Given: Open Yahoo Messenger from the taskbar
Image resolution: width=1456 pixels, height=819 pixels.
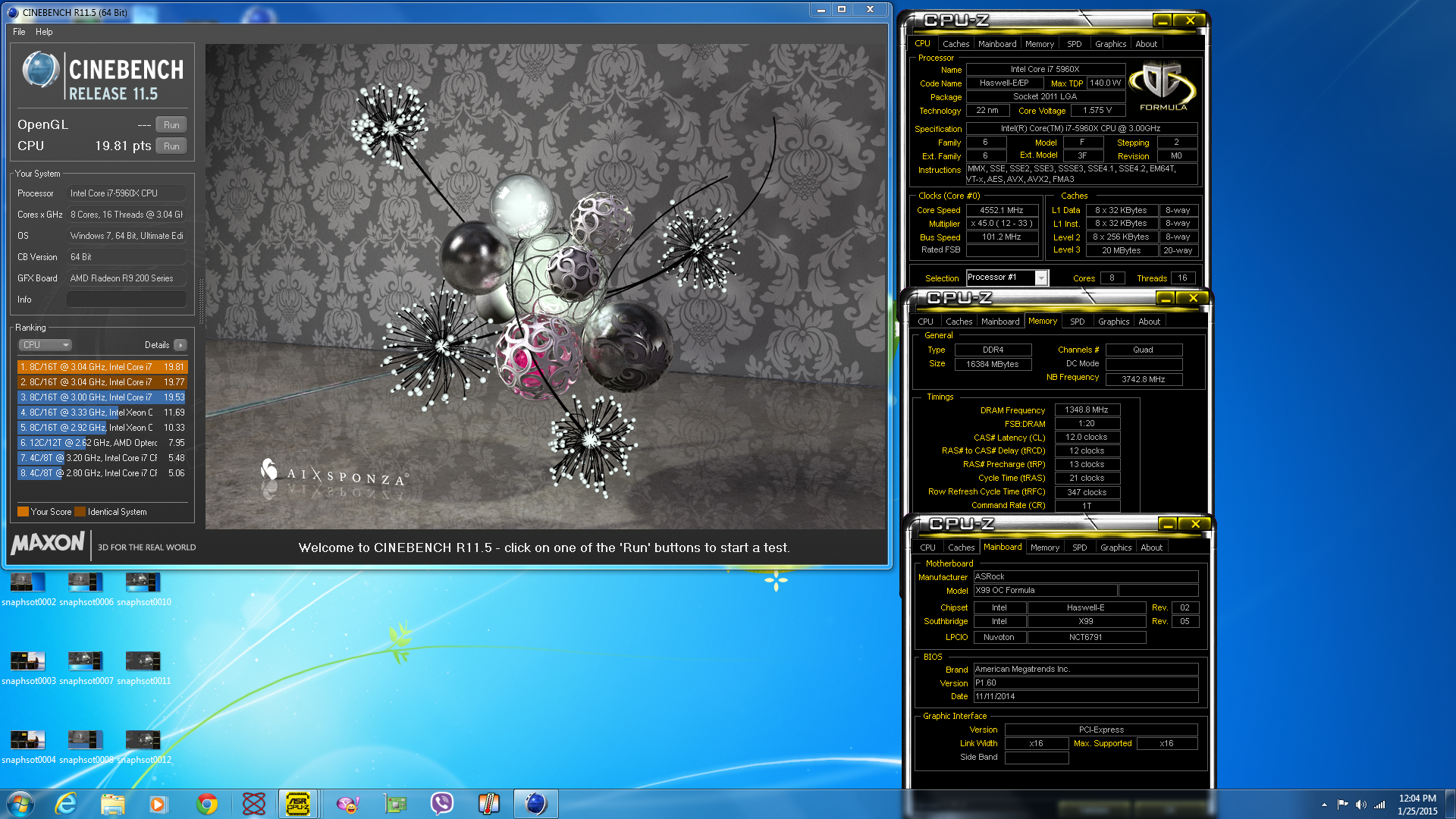Looking at the screenshot, I should click(348, 804).
